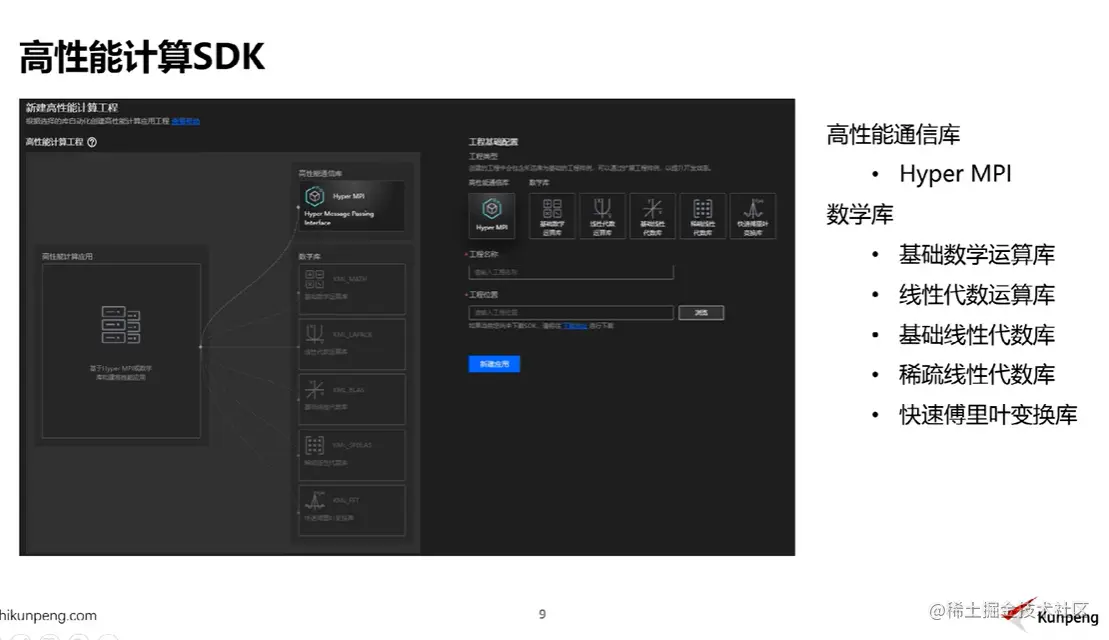Image resolution: width=1109 pixels, height=640 pixels.
Task: Select the 基础线性代数库 project type tile
Action: (652, 216)
